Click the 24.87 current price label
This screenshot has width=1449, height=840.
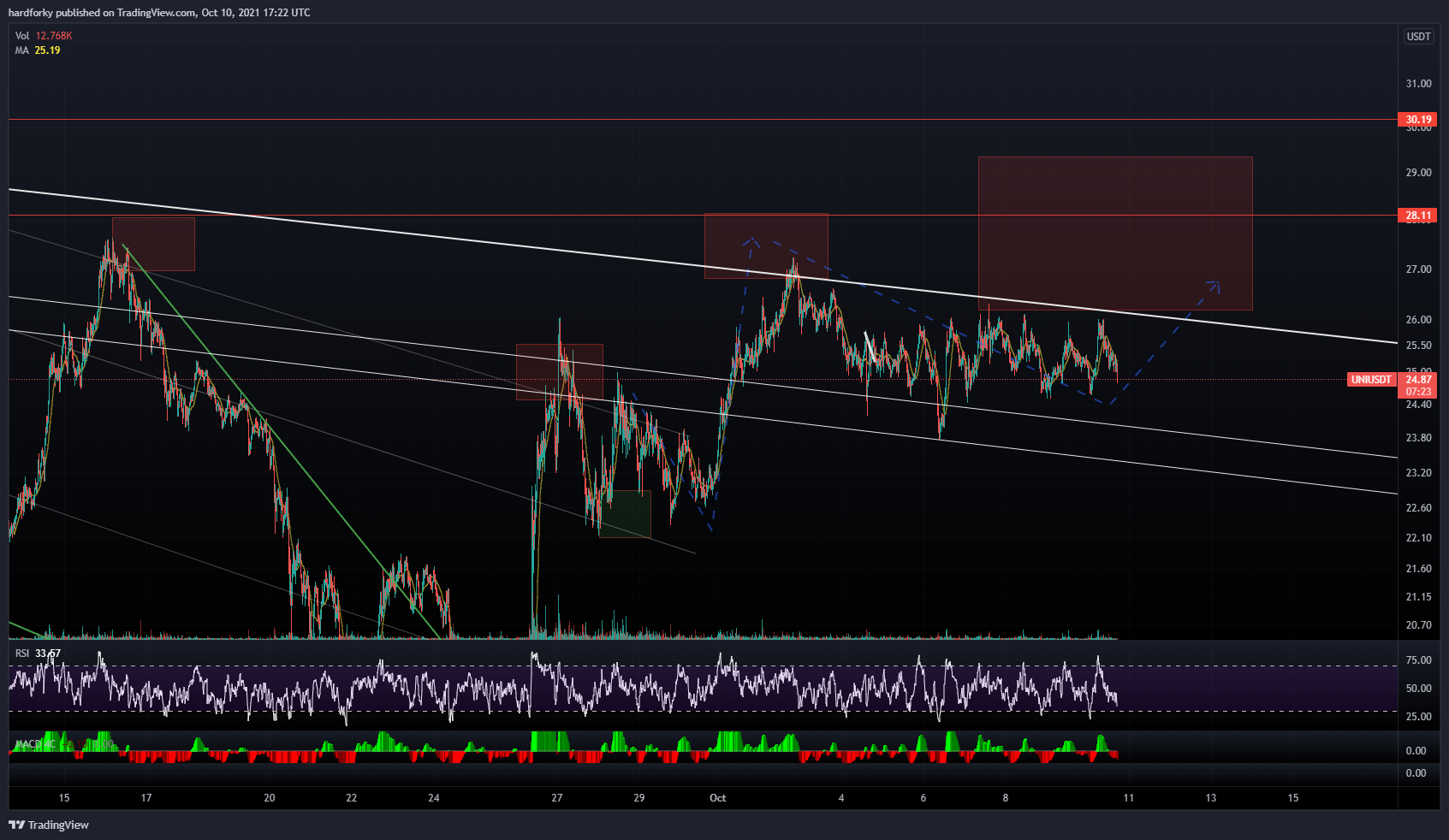pyautogui.click(x=1418, y=380)
